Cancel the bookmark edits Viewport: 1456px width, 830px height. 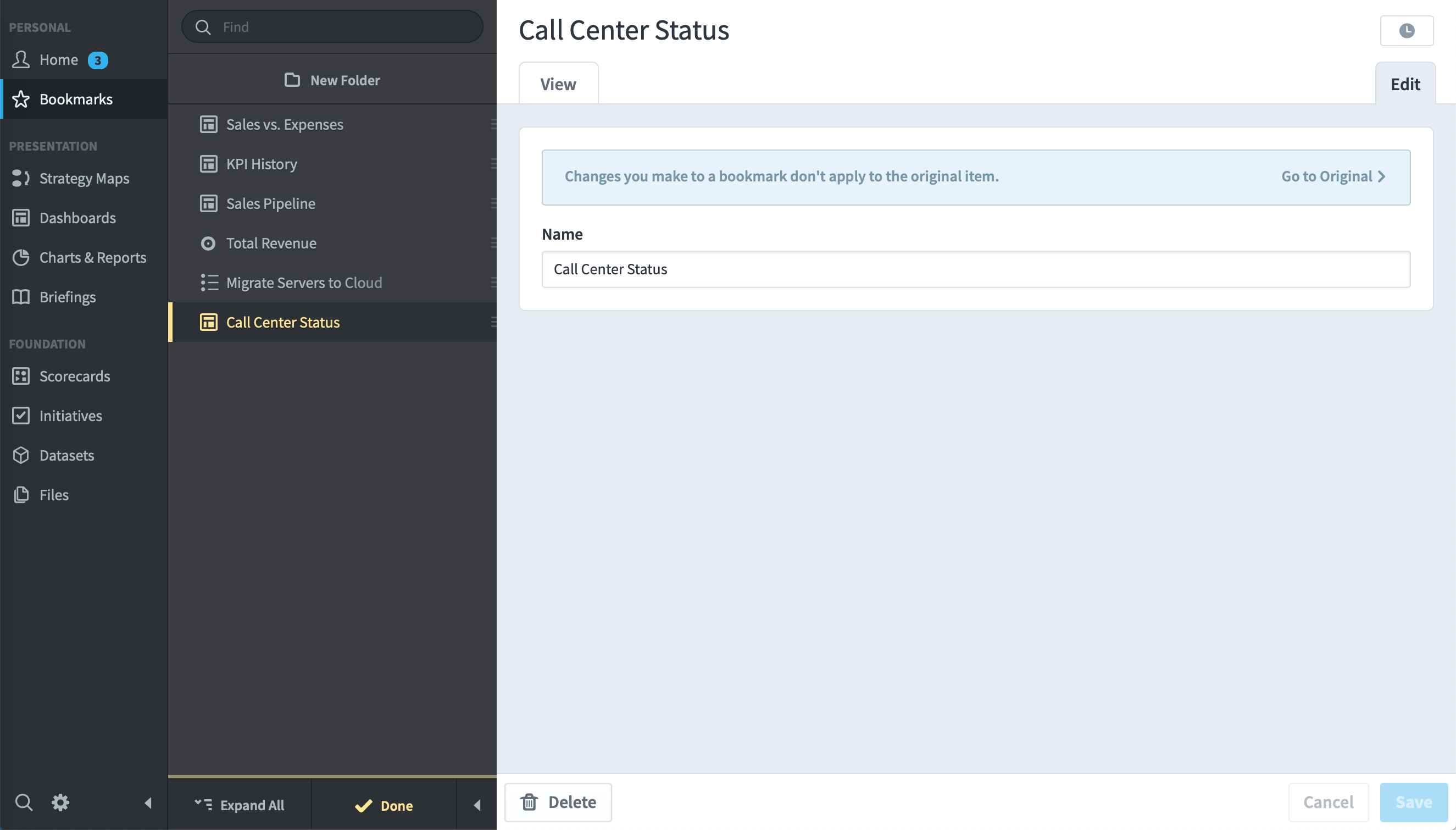(1329, 802)
